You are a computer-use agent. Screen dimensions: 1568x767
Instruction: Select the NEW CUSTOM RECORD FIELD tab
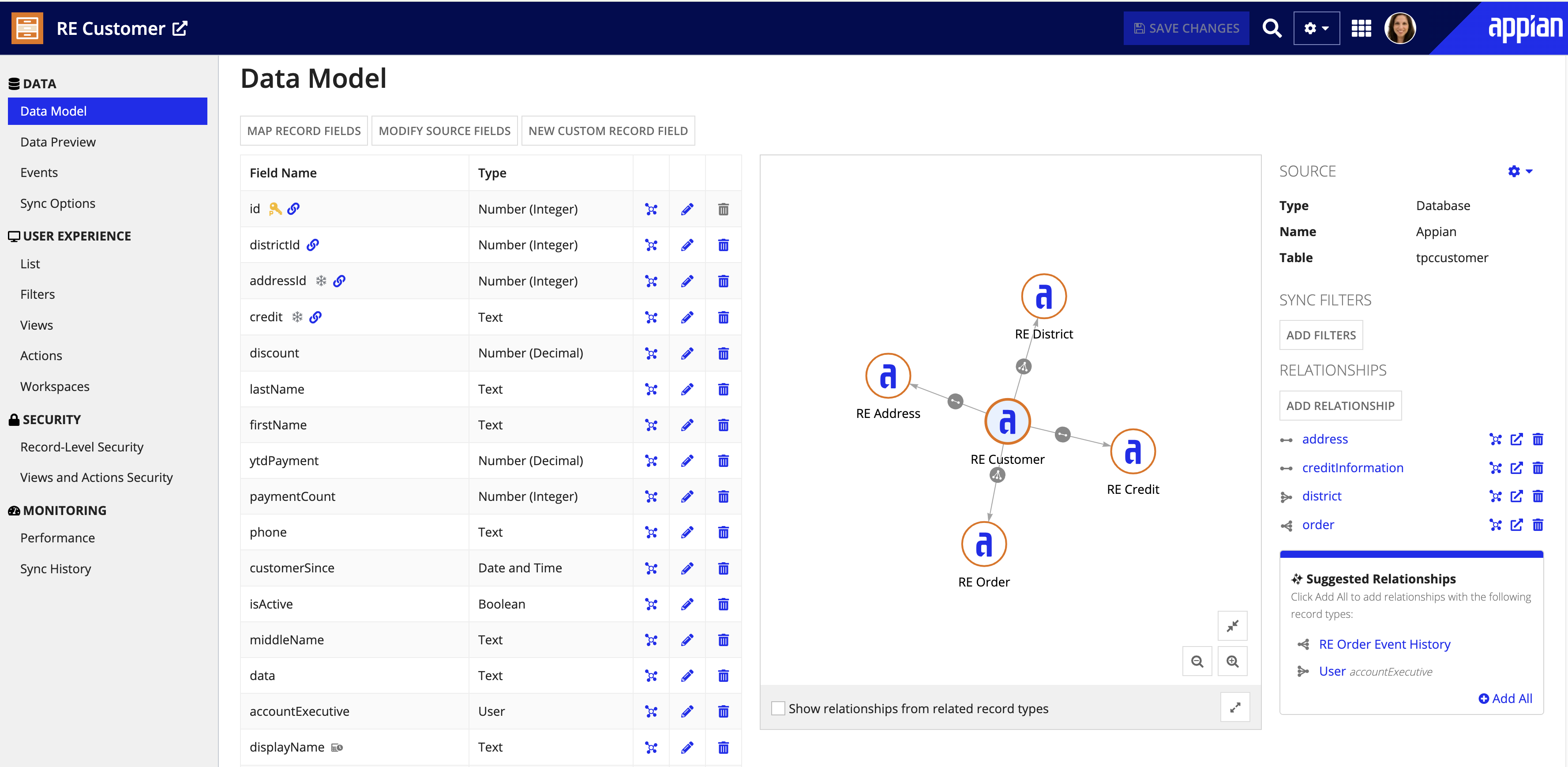[x=608, y=130]
